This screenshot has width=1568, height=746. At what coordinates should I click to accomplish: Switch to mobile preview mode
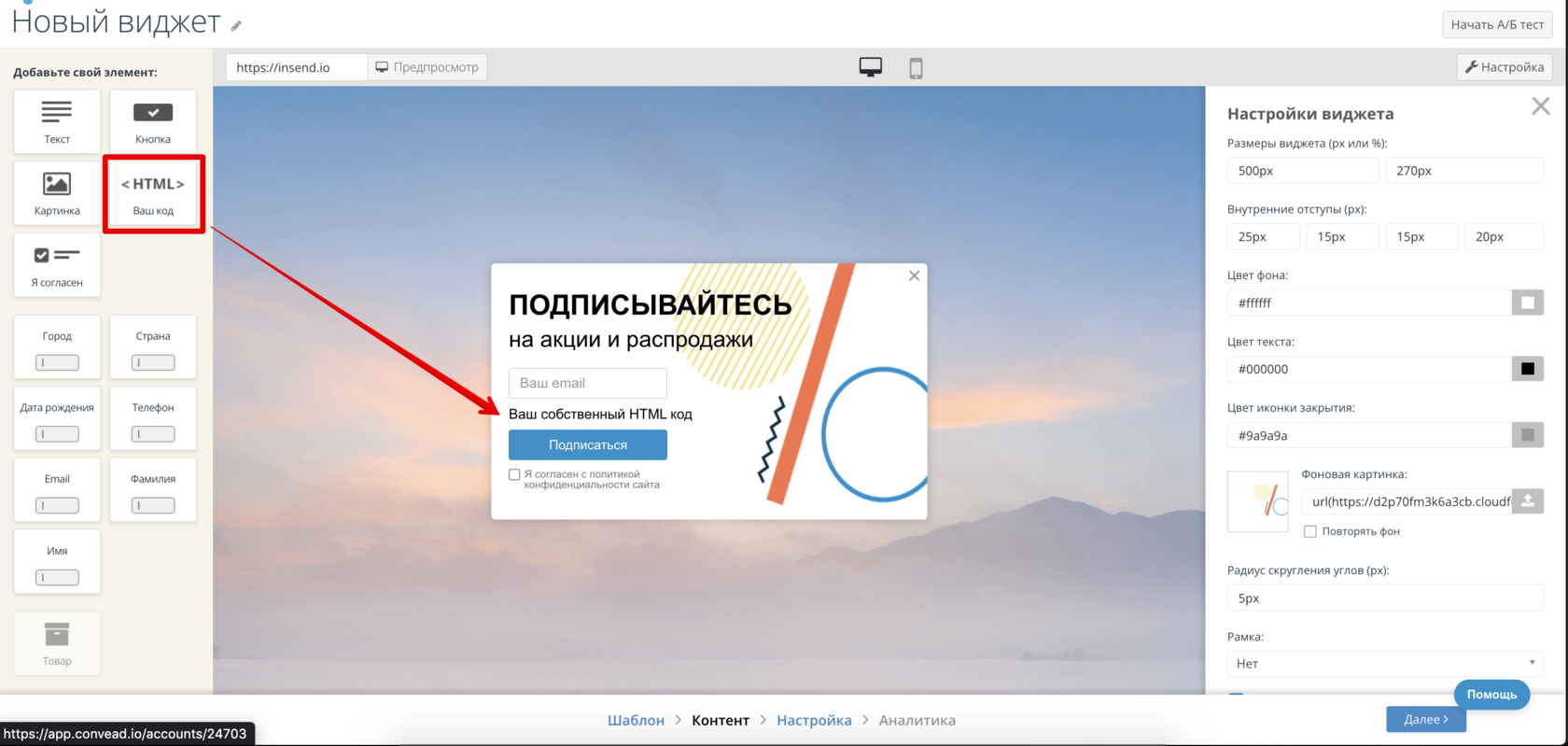(916, 67)
